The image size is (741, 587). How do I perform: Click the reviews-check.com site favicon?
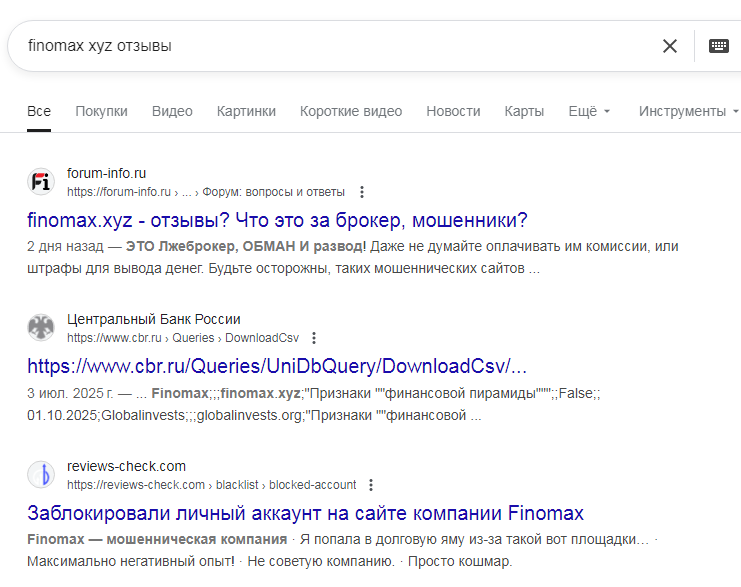click(x=40, y=475)
